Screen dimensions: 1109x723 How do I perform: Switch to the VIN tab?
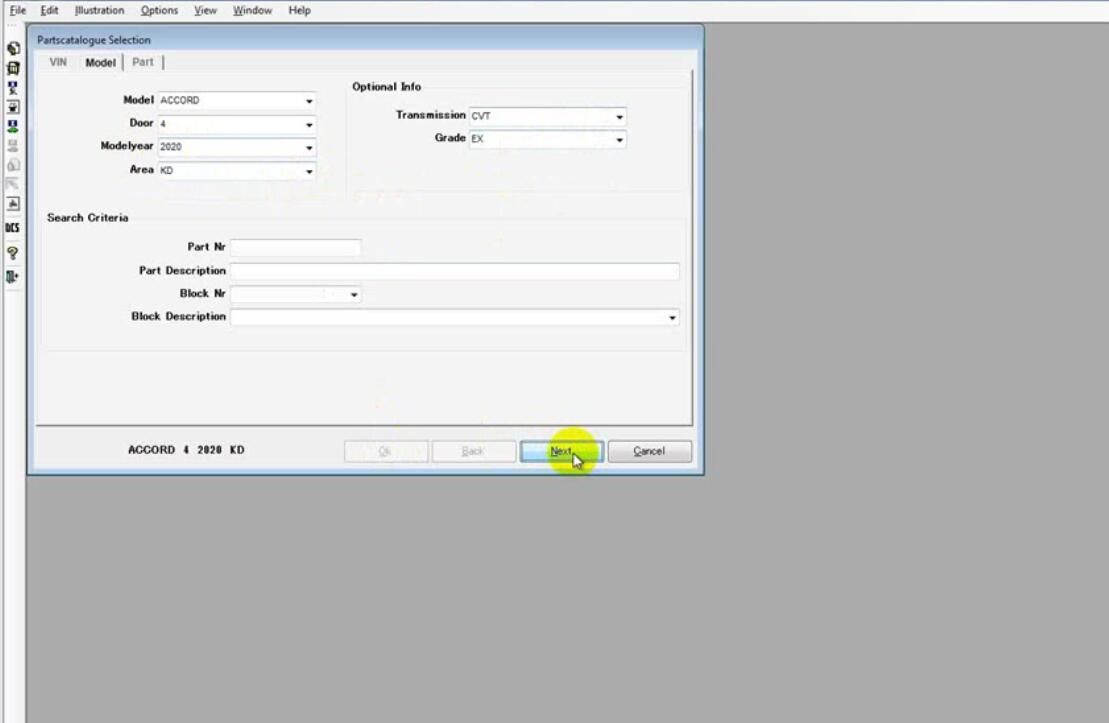pos(57,61)
